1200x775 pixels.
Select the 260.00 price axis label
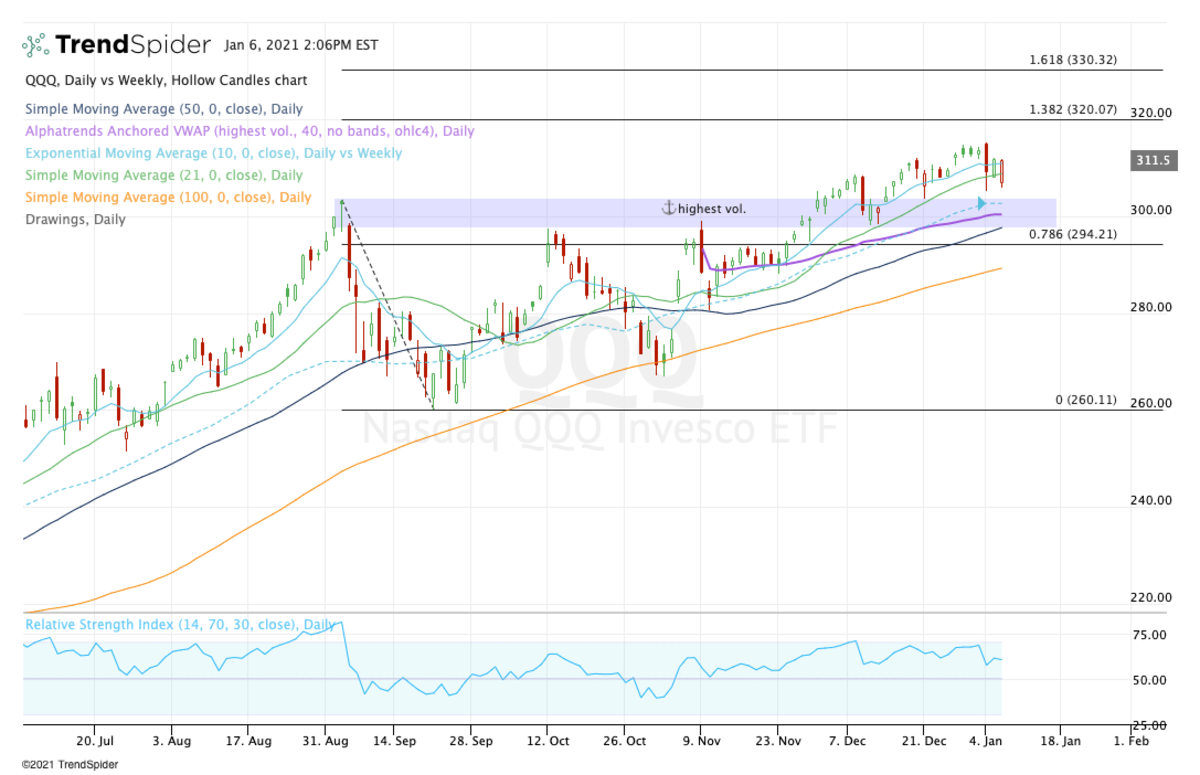[1152, 403]
